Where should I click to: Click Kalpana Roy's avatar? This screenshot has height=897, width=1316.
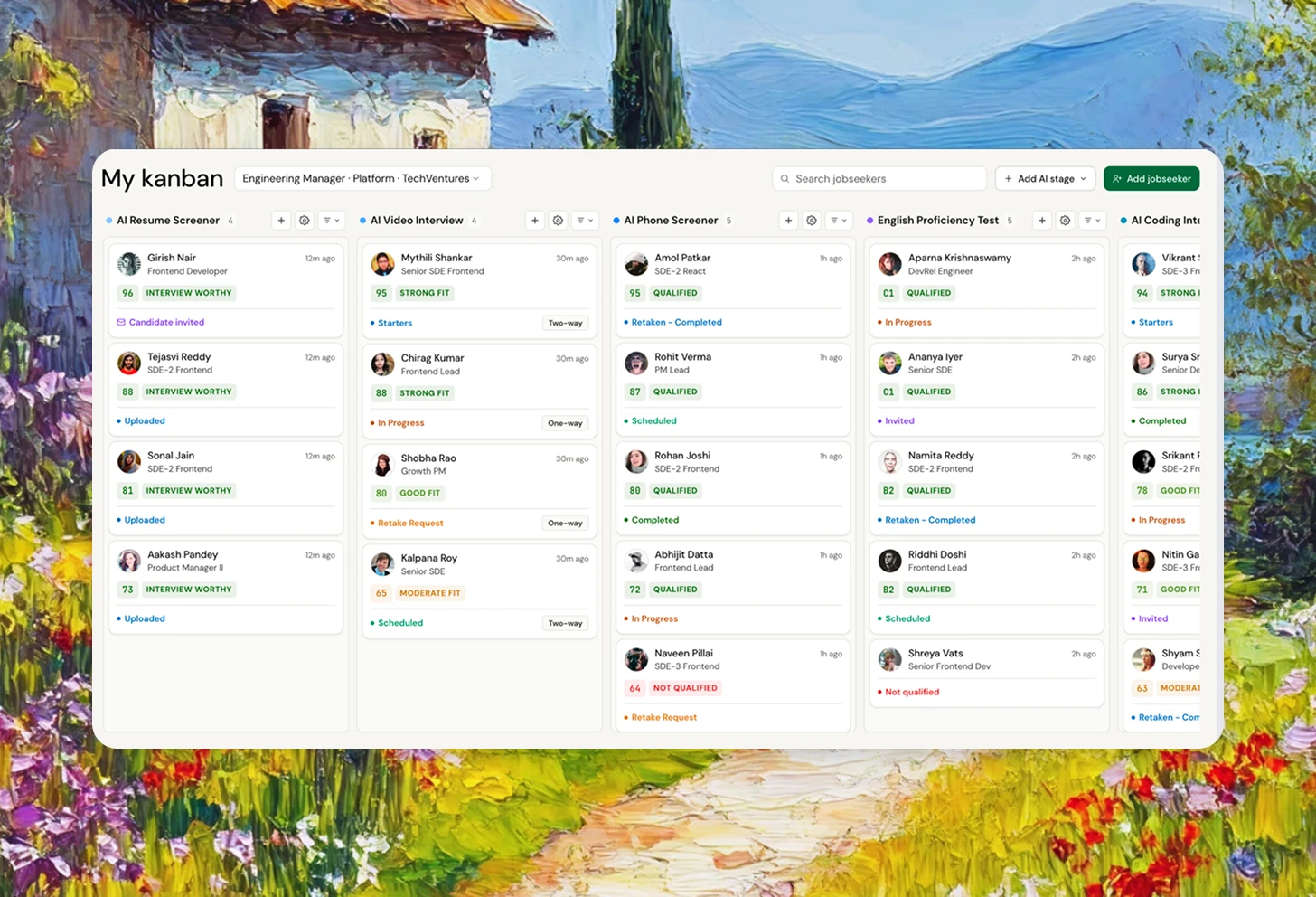click(x=383, y=564)
